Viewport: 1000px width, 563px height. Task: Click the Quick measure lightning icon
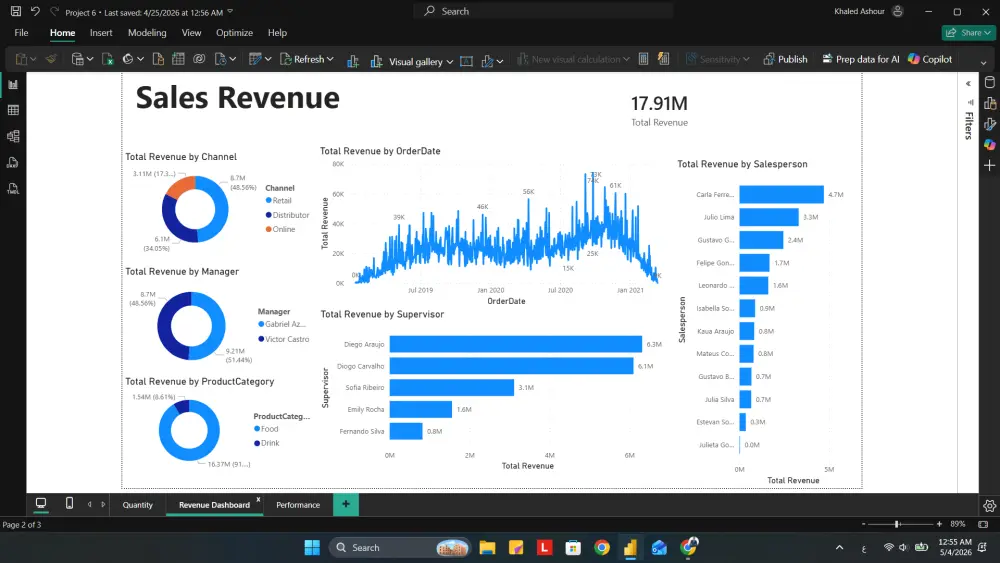(663, 59)
